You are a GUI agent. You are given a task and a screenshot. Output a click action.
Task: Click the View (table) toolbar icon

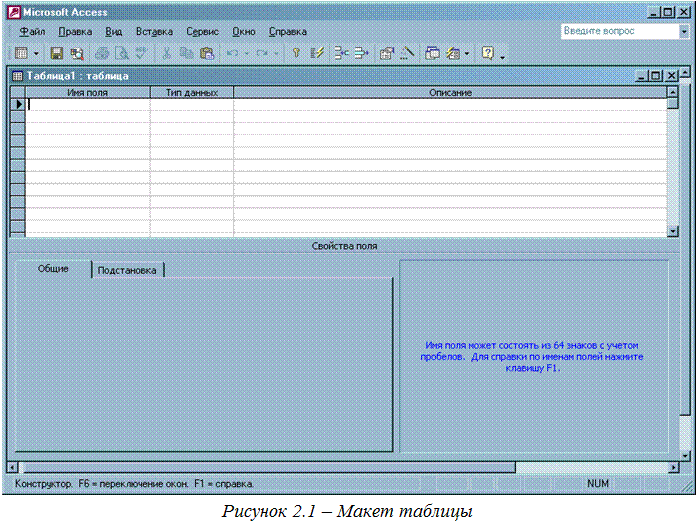21,53
